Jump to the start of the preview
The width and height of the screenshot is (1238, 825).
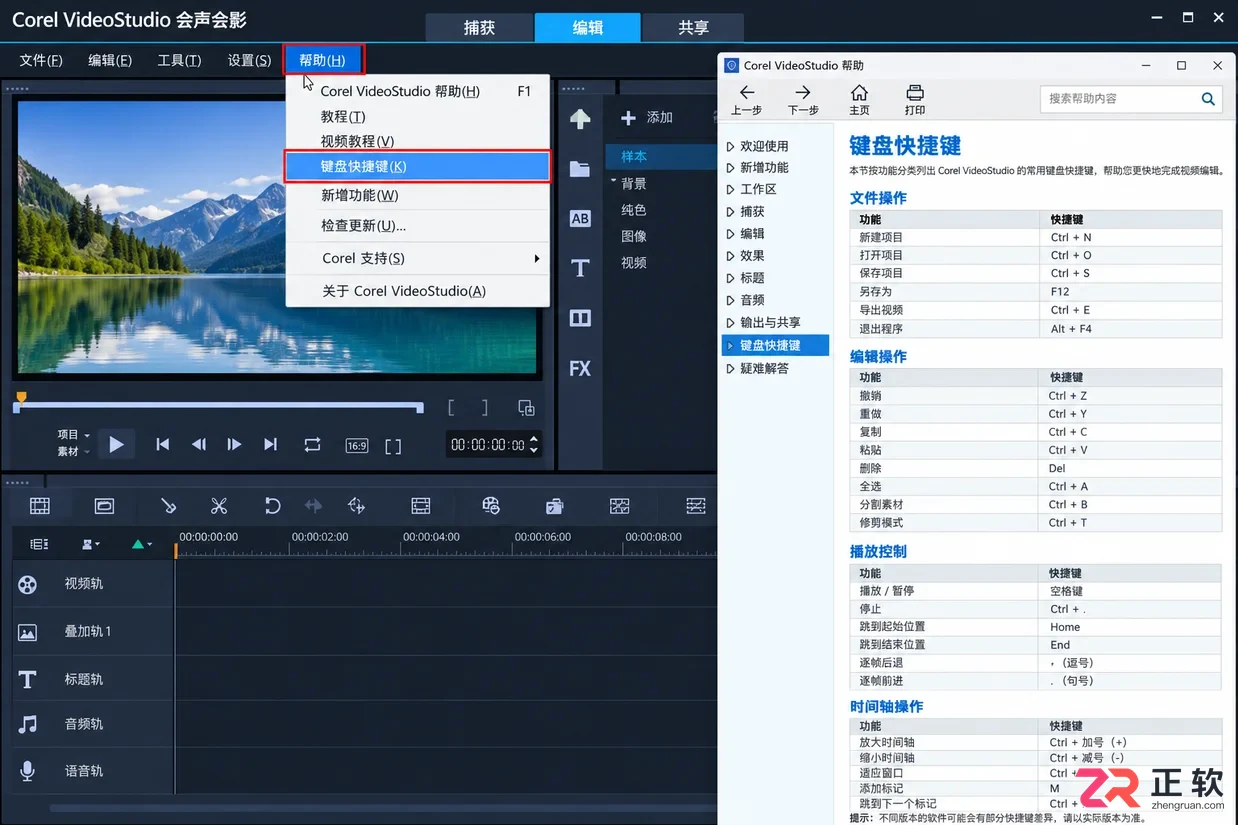click(163, 444)
